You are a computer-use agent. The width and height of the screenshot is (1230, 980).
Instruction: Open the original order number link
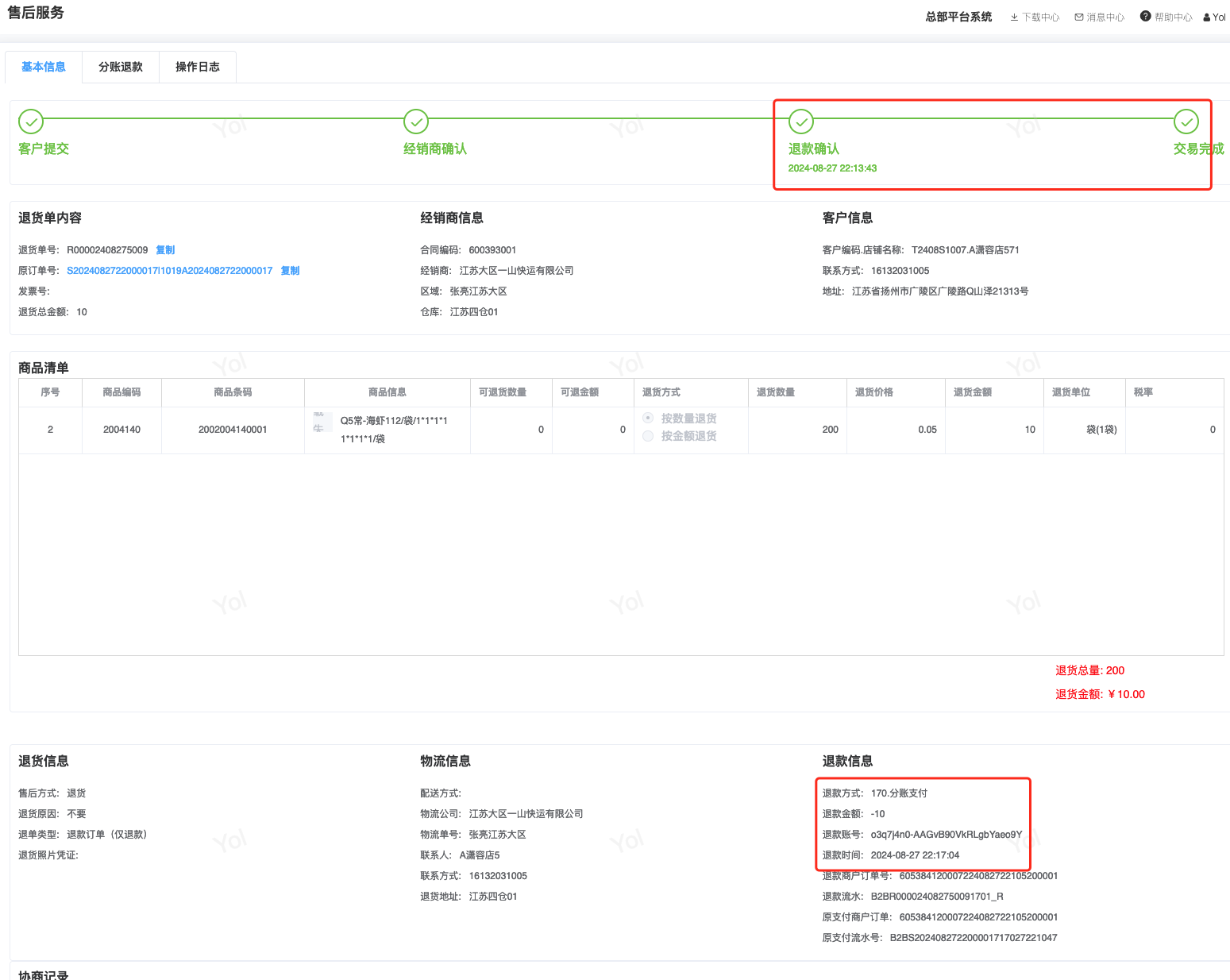169,271
